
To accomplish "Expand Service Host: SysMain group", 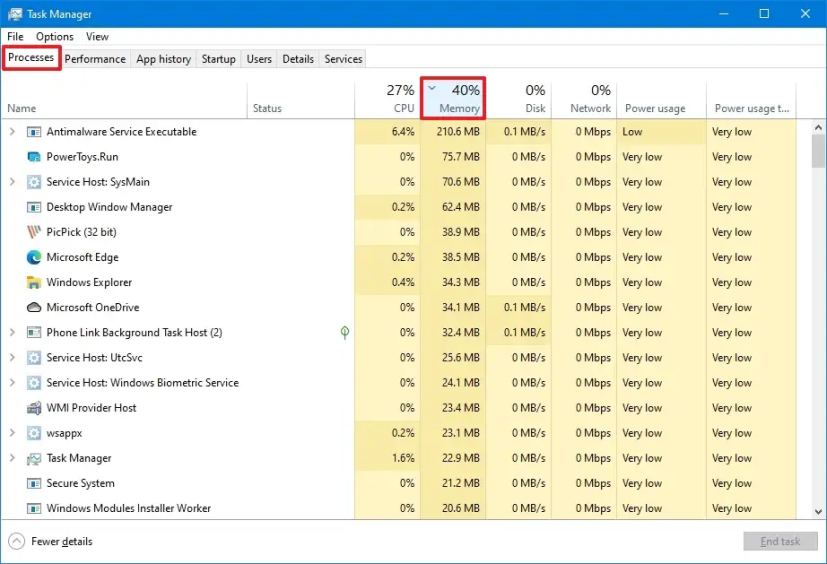I will (x=12, y=182).
